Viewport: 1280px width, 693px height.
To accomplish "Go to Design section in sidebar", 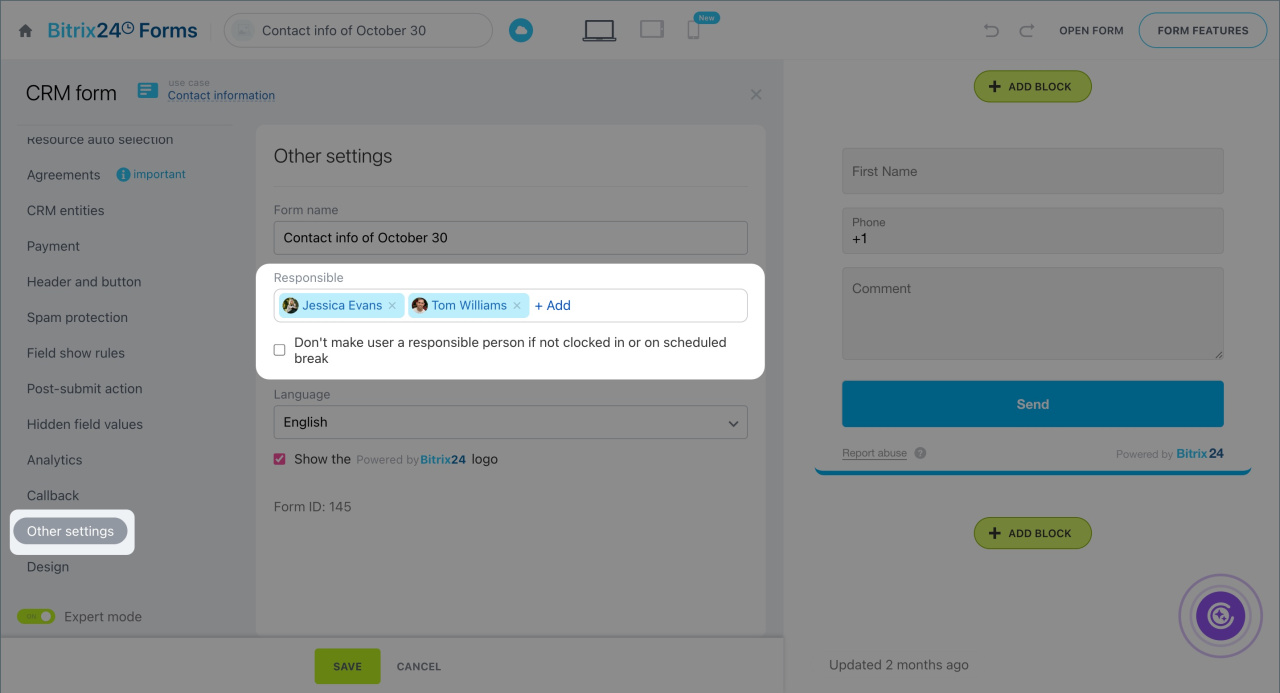I will (x=48, y=567).
